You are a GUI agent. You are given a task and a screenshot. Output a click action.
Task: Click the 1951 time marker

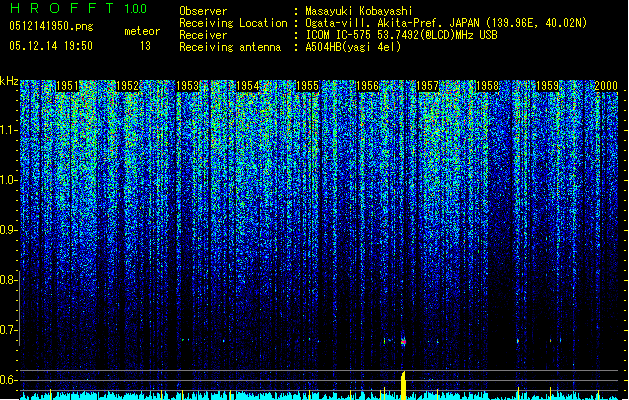pyautogui.click(x=67, y=86)
